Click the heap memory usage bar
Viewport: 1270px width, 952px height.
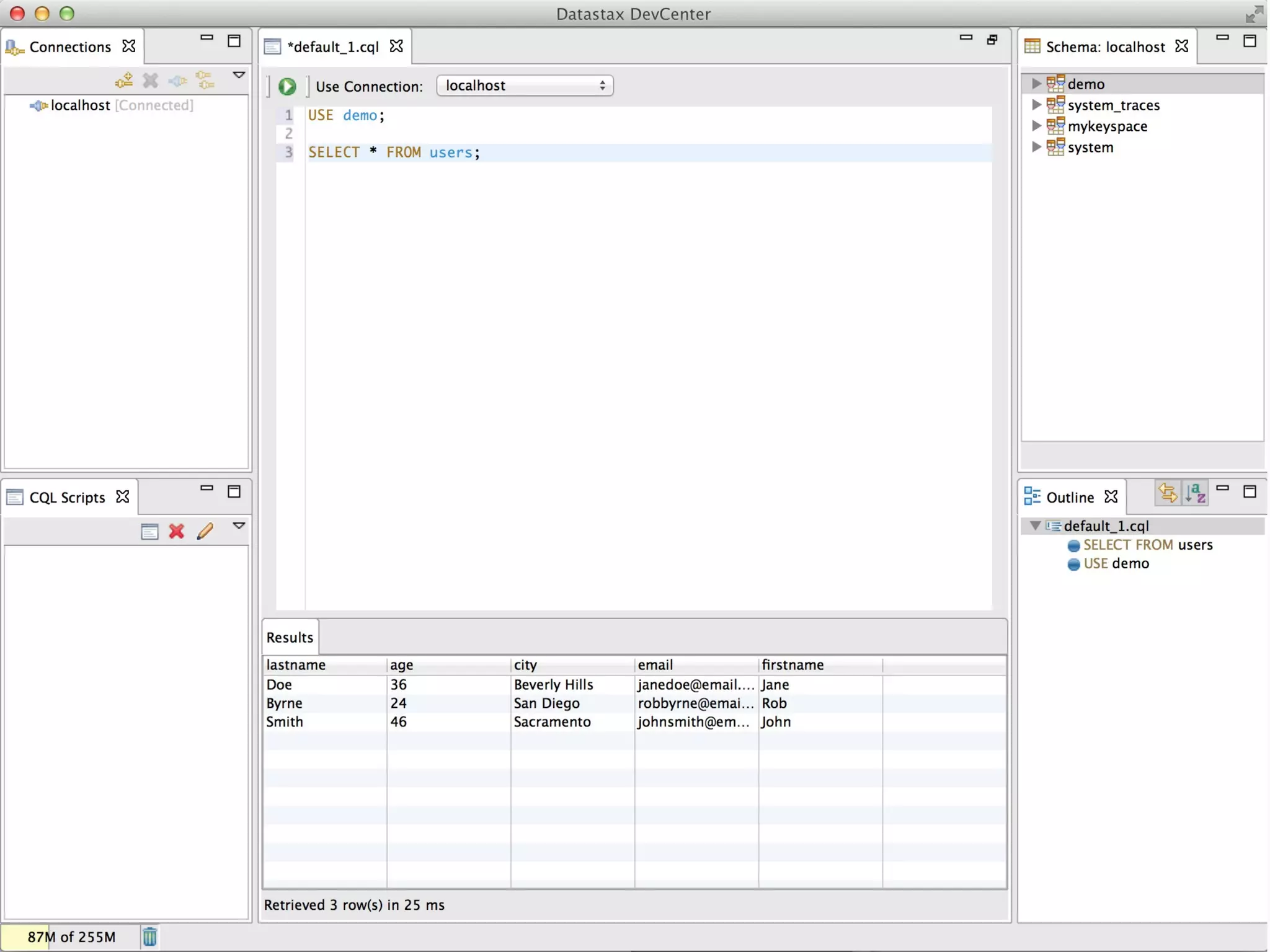[x=71, y=937]
